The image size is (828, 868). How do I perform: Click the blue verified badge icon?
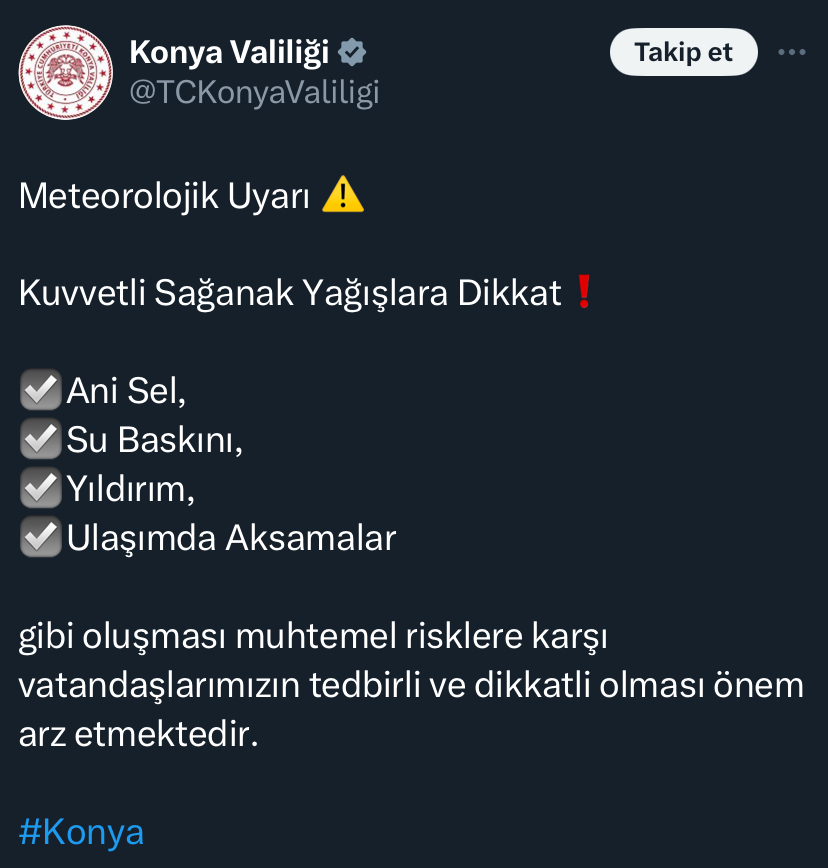tap(352, 53)
